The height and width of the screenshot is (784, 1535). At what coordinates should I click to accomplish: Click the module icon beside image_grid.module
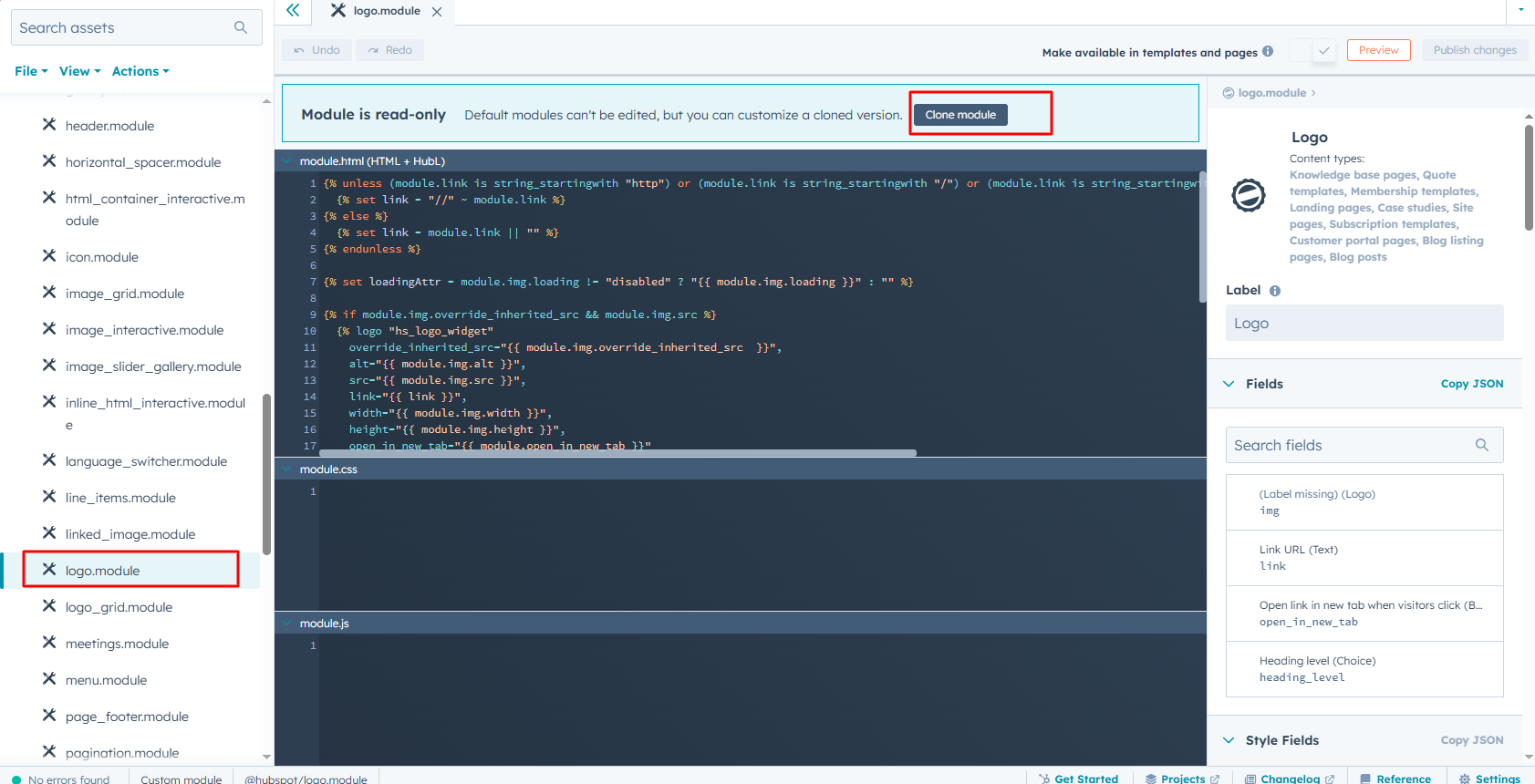coord(49,293)
